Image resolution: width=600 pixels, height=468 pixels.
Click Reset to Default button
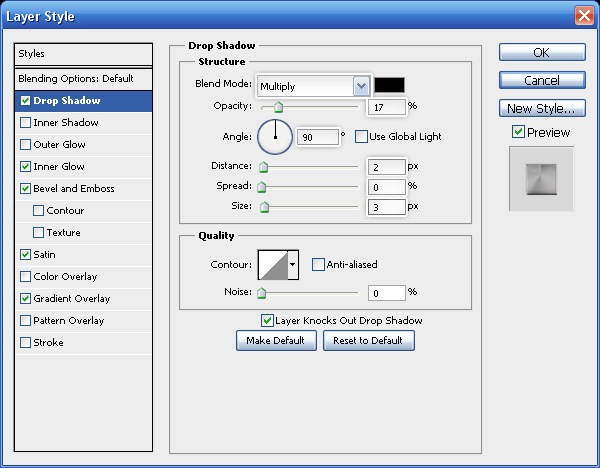(368, 341)
